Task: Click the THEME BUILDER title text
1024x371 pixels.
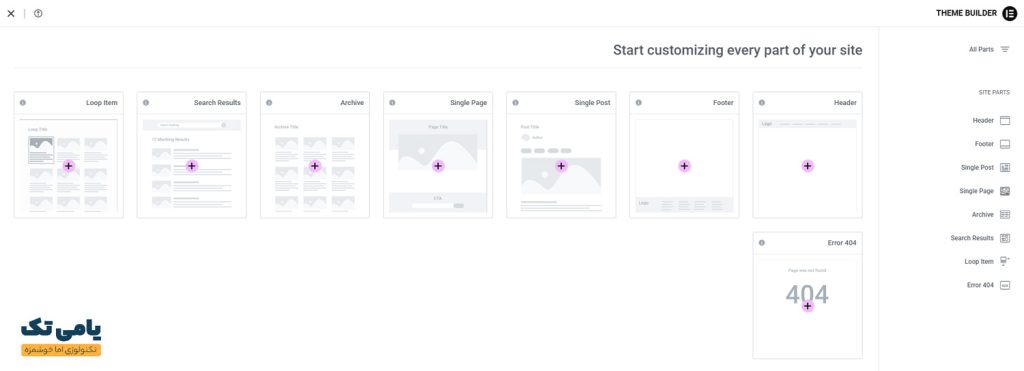Action: [x=967, y=13]
